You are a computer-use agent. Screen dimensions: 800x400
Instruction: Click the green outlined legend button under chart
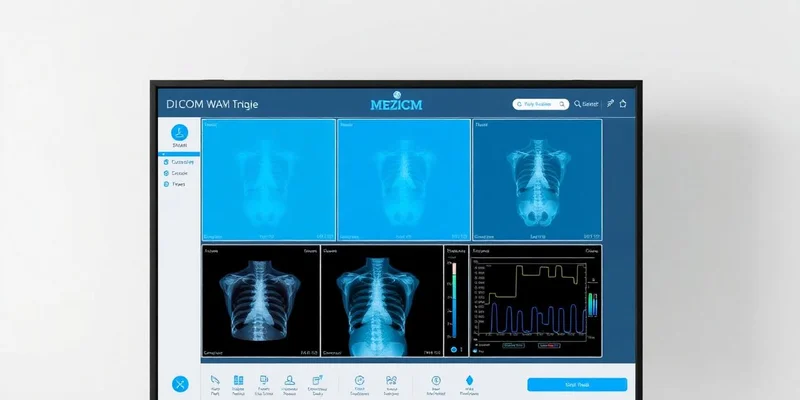tap(513, 345)
